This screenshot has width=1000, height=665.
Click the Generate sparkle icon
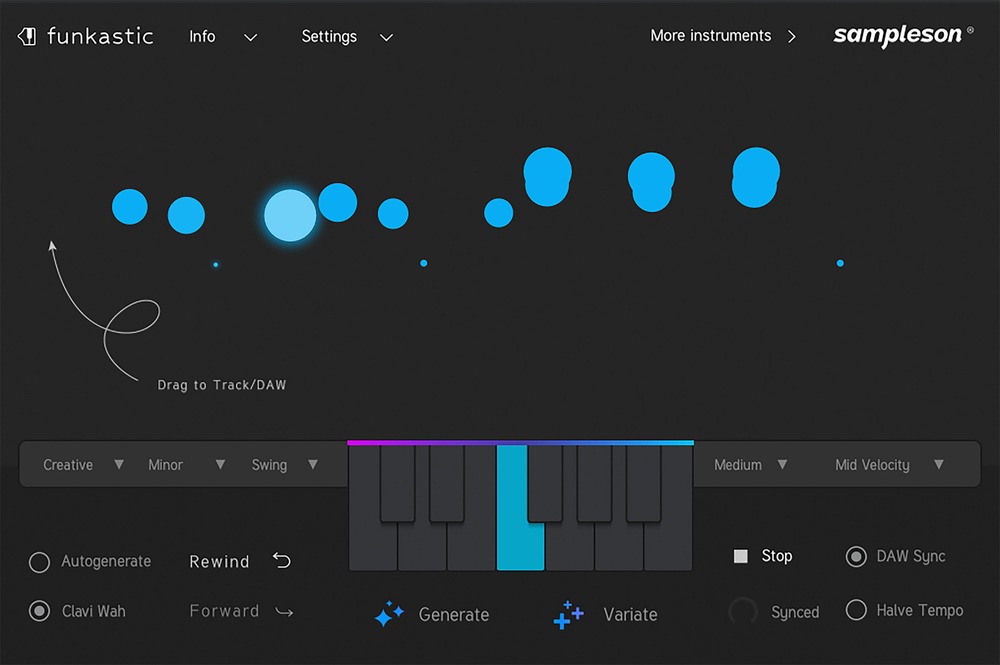tap(389, 614)
